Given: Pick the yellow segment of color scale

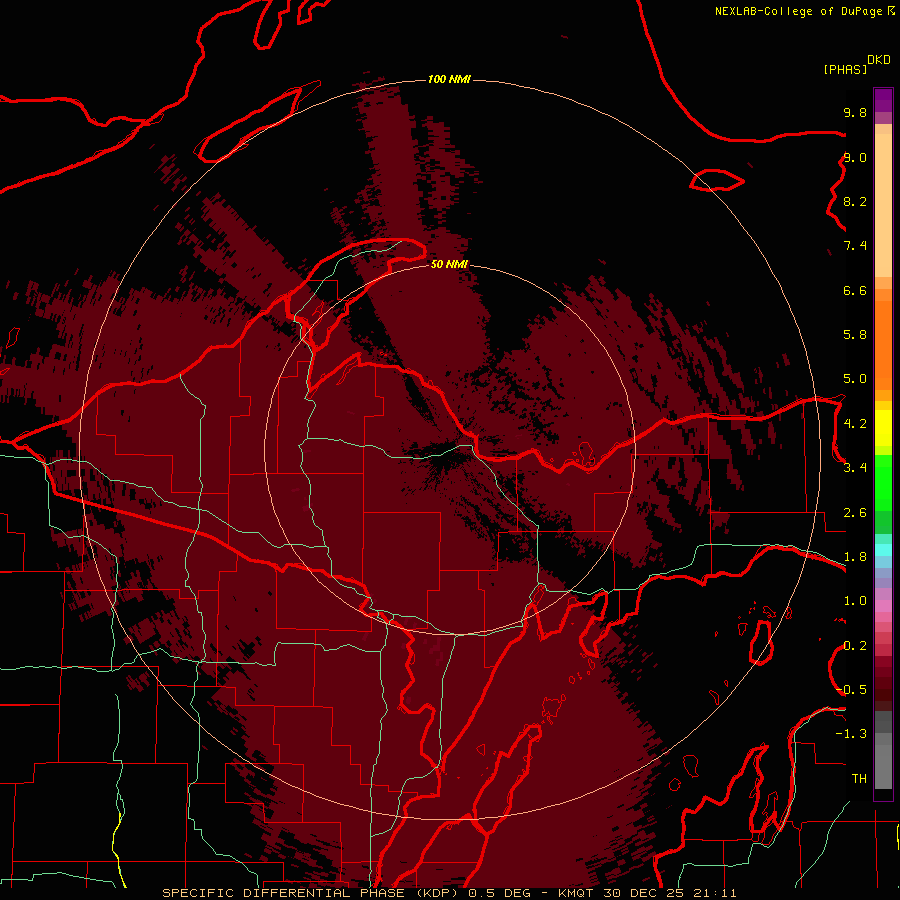Looking at the screenshot, I should (883, 428).
